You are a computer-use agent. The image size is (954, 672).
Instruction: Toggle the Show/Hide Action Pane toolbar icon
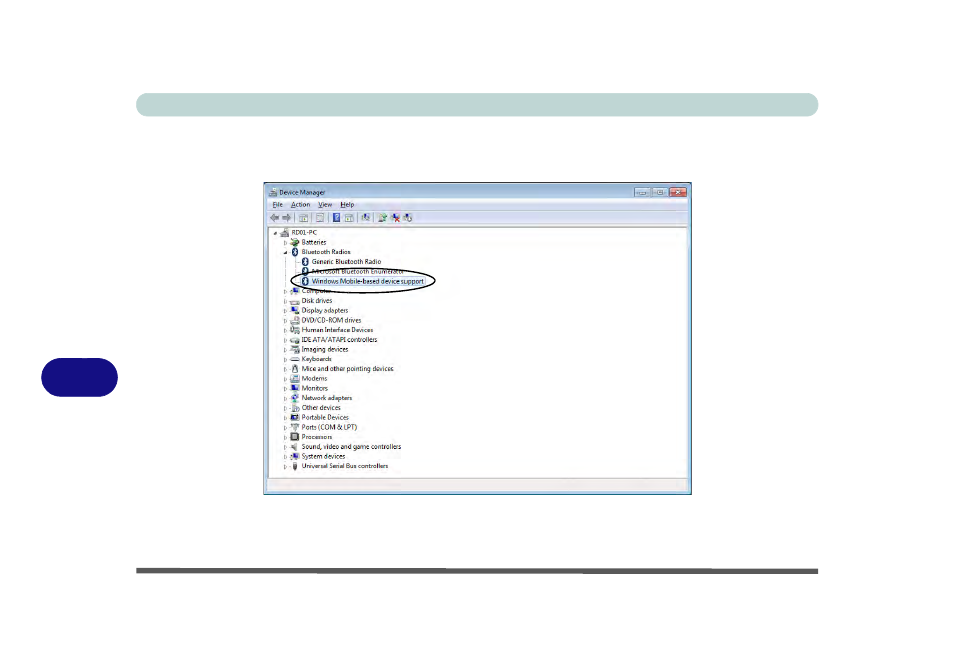[x=349, y=218]
